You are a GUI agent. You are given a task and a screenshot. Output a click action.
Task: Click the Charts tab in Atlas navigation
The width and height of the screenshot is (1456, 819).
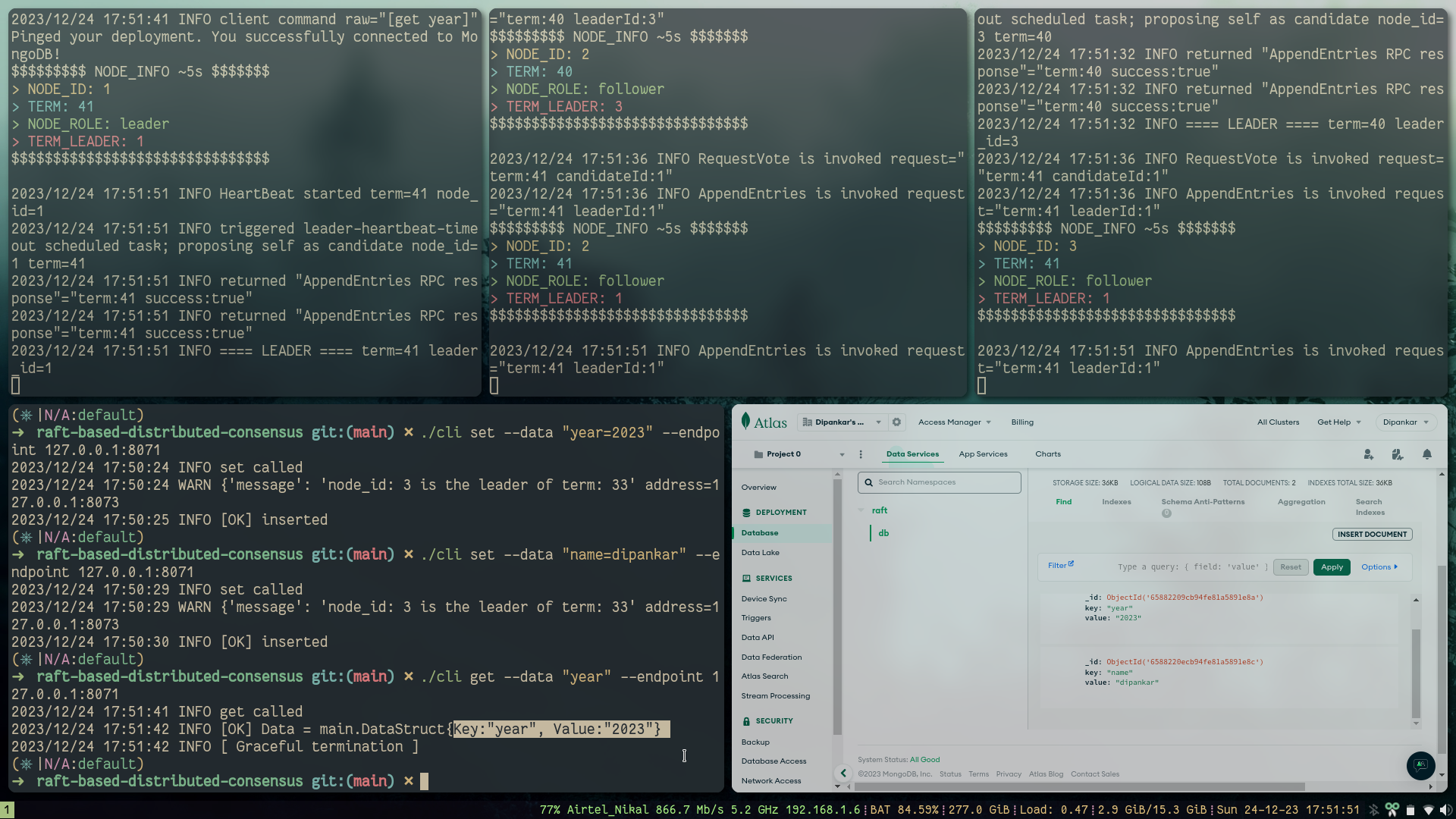(x=1048, y=454)
